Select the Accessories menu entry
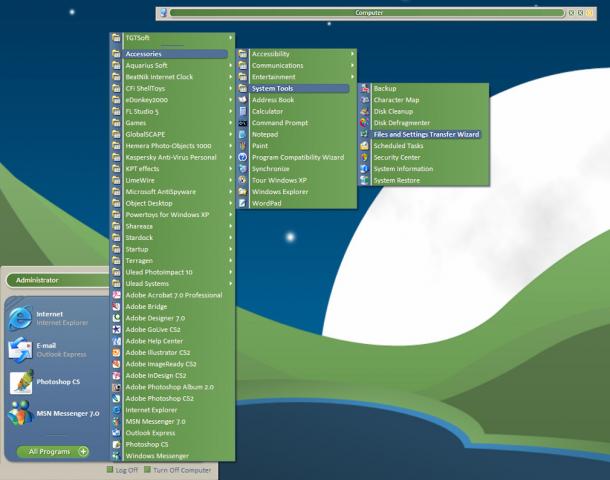Viewport: 610px width, 480px height. pyautogui.click(x=172, y=54)
